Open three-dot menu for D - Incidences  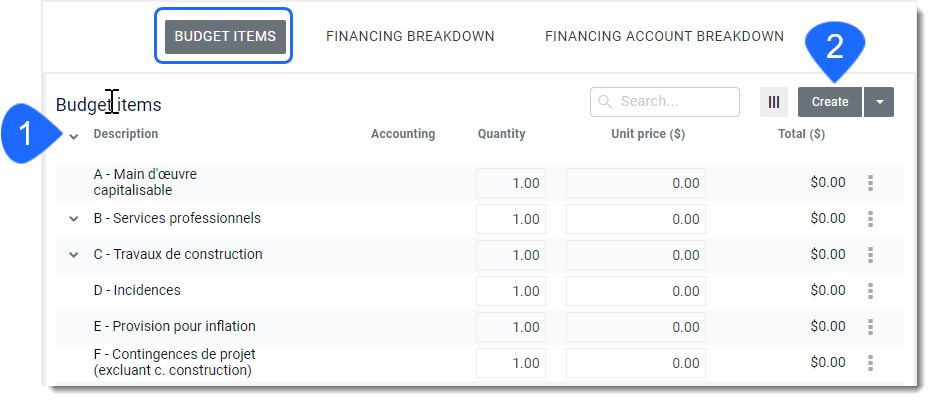coord(870,291)
